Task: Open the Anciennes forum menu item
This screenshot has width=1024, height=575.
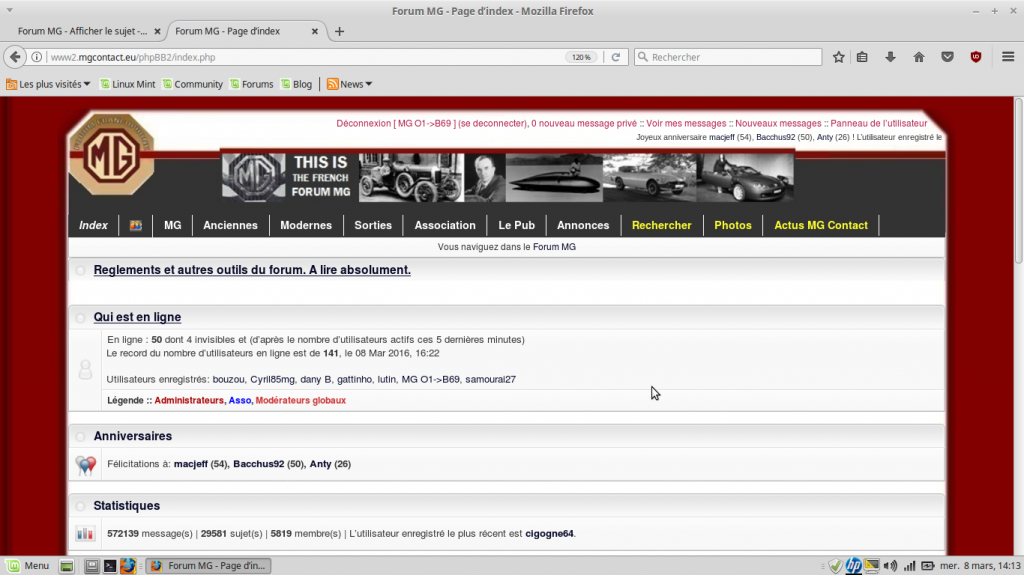Action: click(230, 225)
